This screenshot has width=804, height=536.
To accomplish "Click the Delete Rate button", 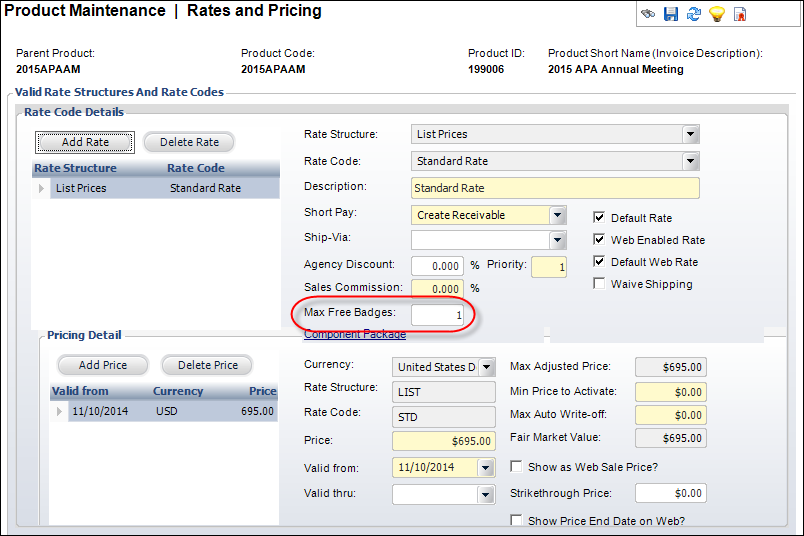I will (x=189, y=142).
